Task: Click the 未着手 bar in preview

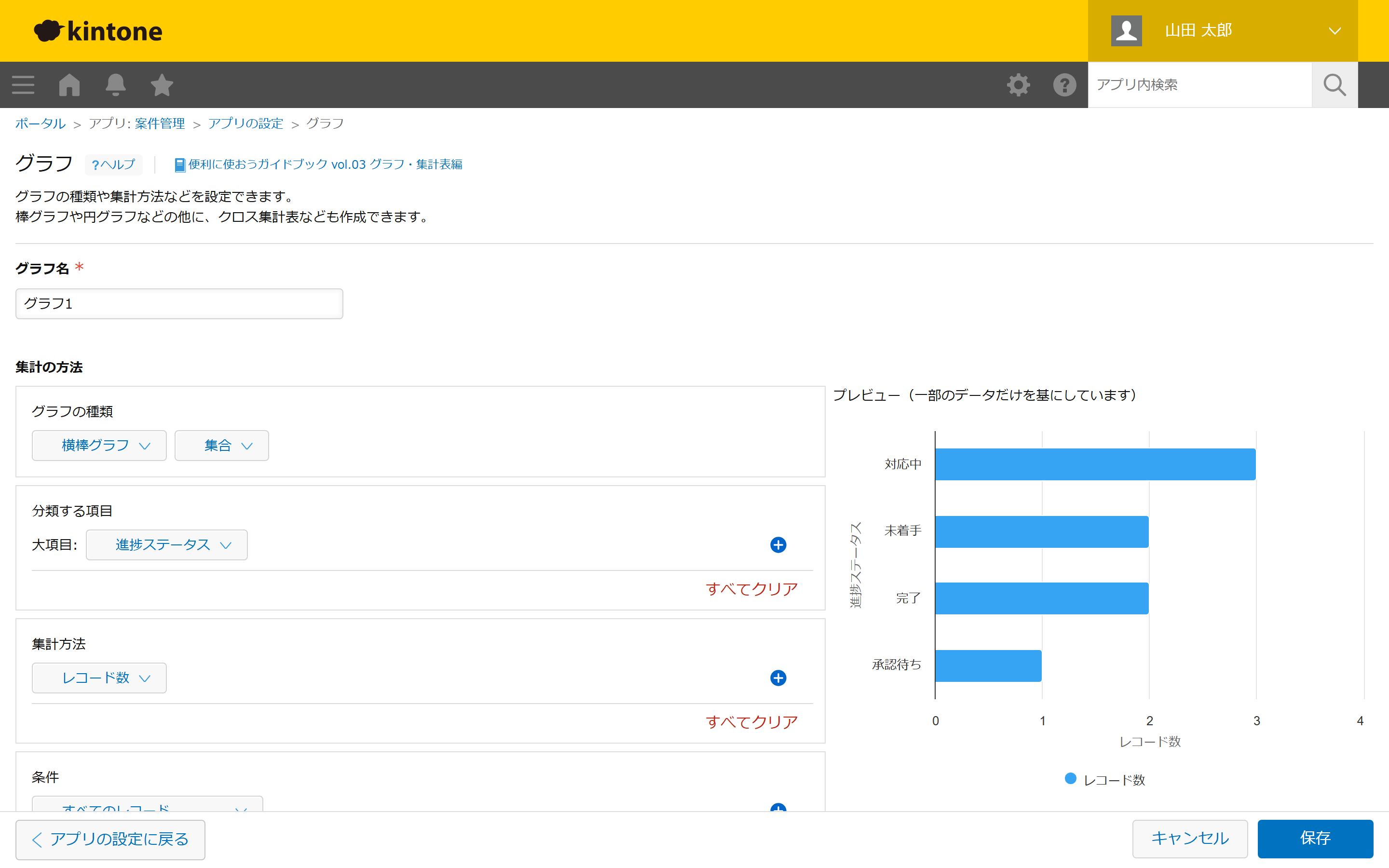Action: [x=1042, y=531]
